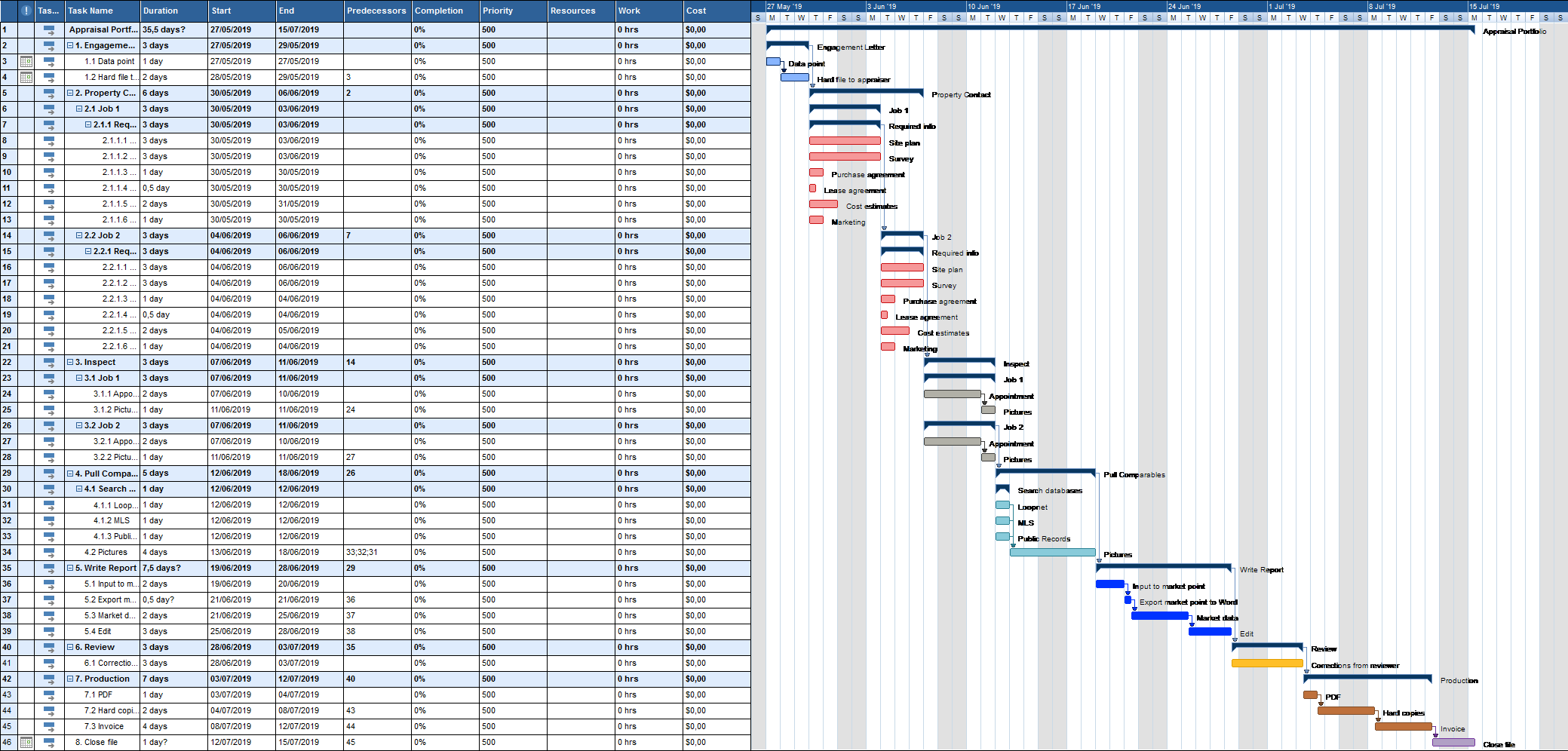Image resolution: width=1568 pixels, height=751 pixels.
Task: Click the exclamation indicator column header icon
Action: [26, 11]
